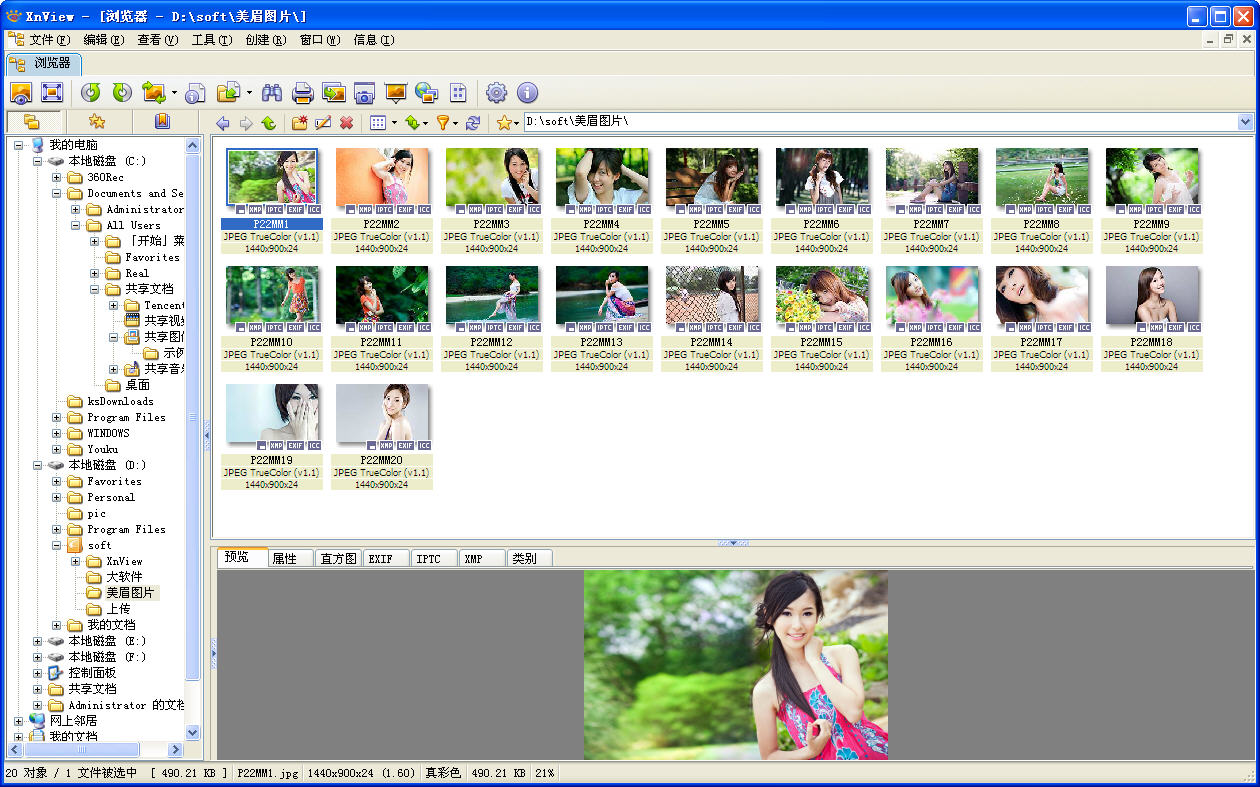Rotate image right (clockwise)
Viewport: 1260px width, 787px height.
[x=122, y=93]
